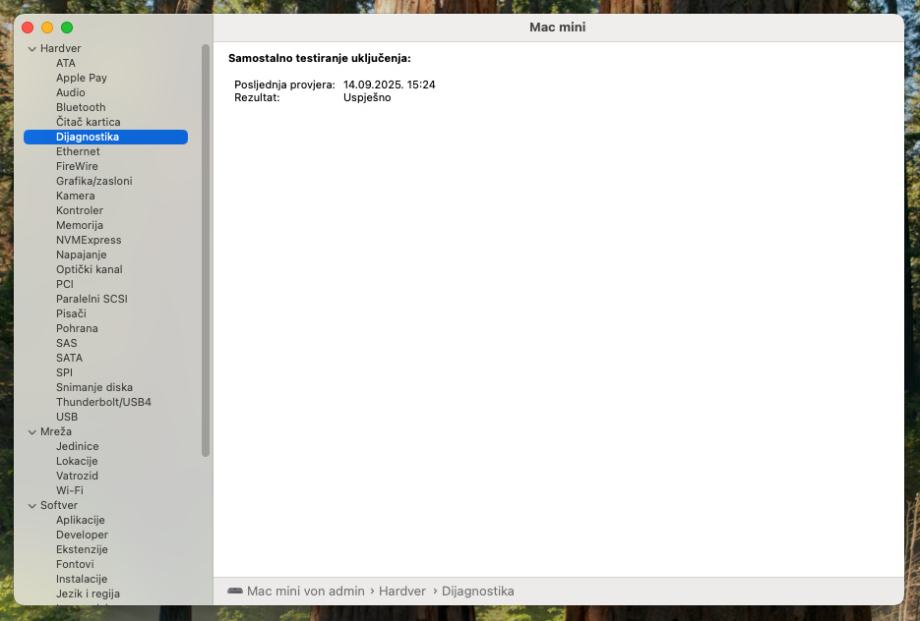Click 'Mac mini von admin' in path bar
This screenshot has width=920, height=621.
pyautogui.click(x=306, y=591)
